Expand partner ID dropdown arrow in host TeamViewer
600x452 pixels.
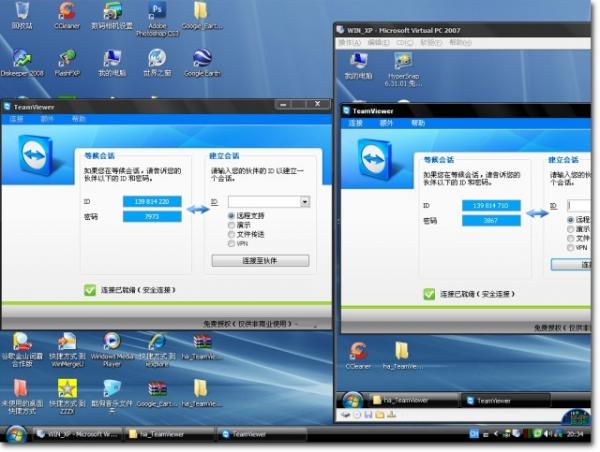[x=305, y=202]
